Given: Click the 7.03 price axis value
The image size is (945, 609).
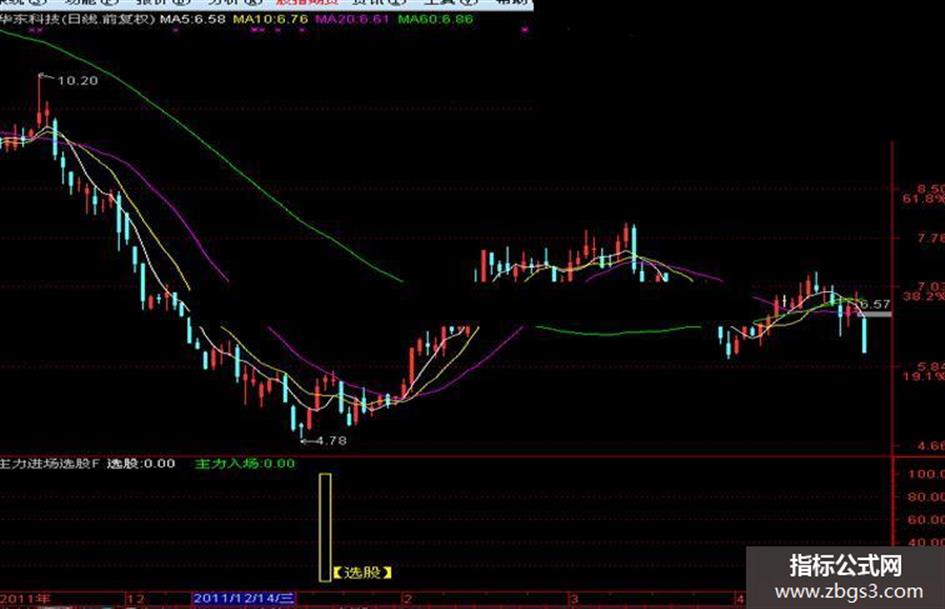Looking at the screenshot, I should point(931,286).
